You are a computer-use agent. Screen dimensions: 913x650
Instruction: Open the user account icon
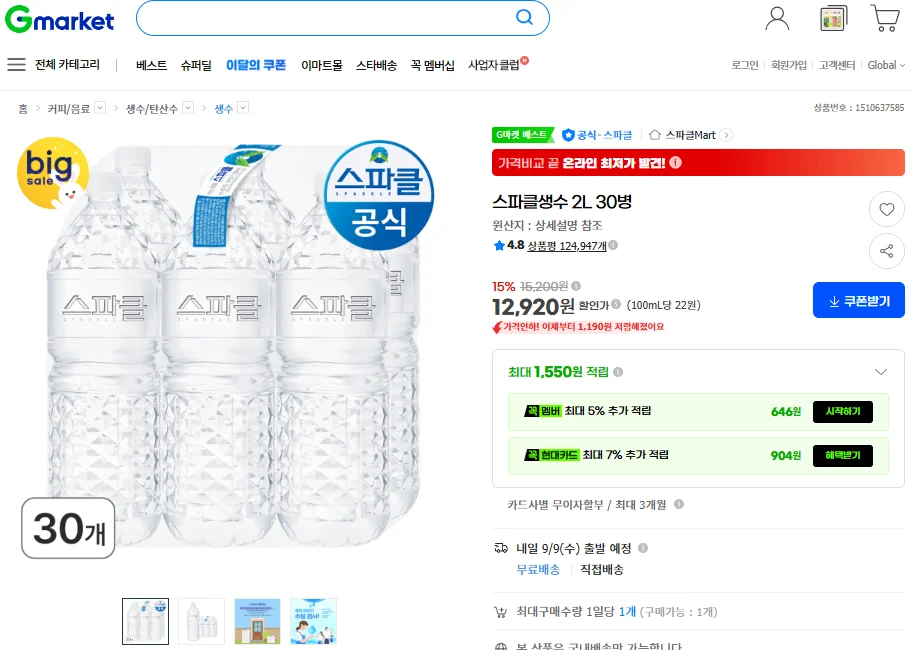click(777, 18)
